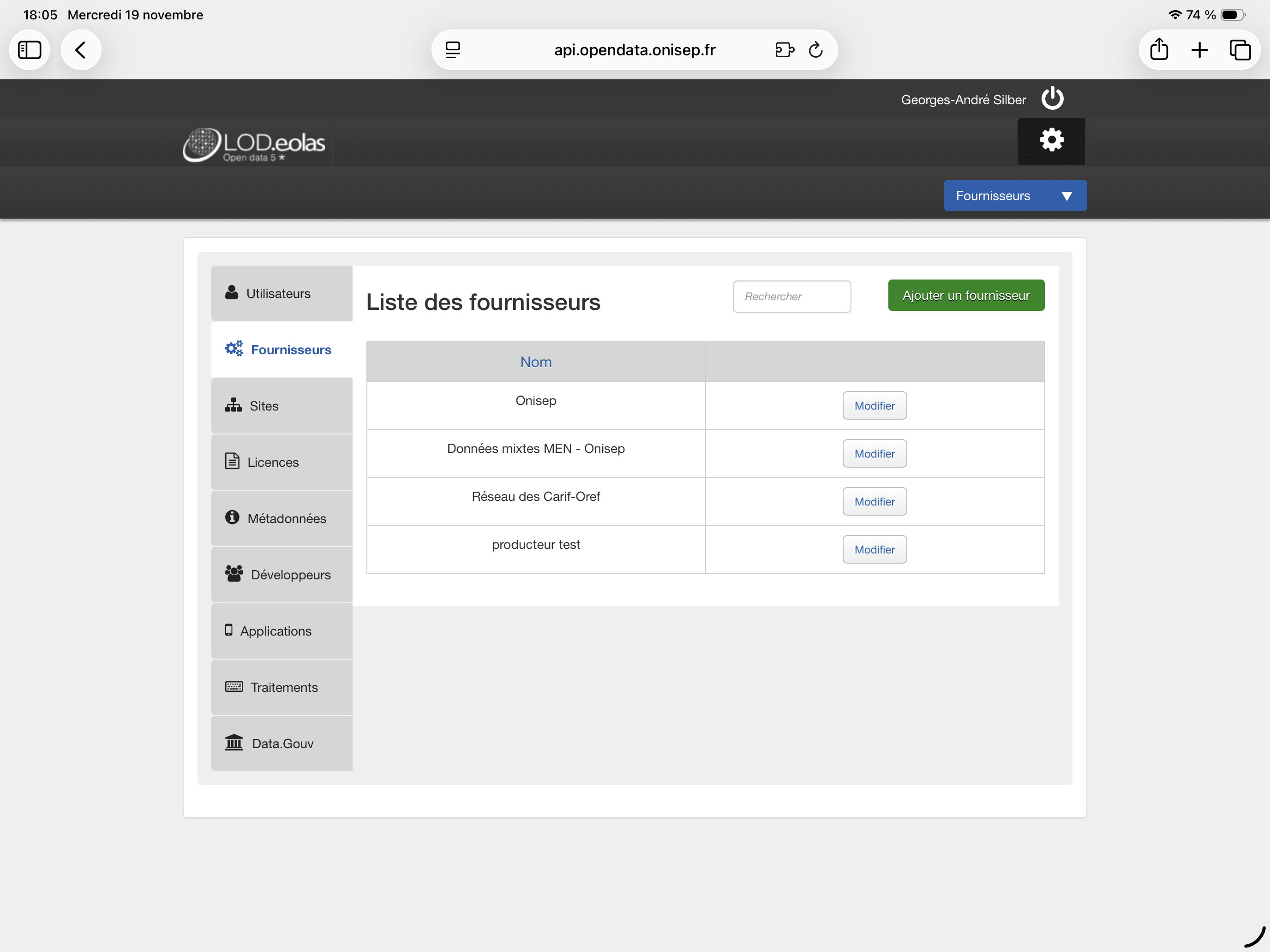The height and width of the screenshot is (952, 1270).
Task: Tap Safari sidebar toggle icon
Action: pyautogui.click(x=29, y=50)
